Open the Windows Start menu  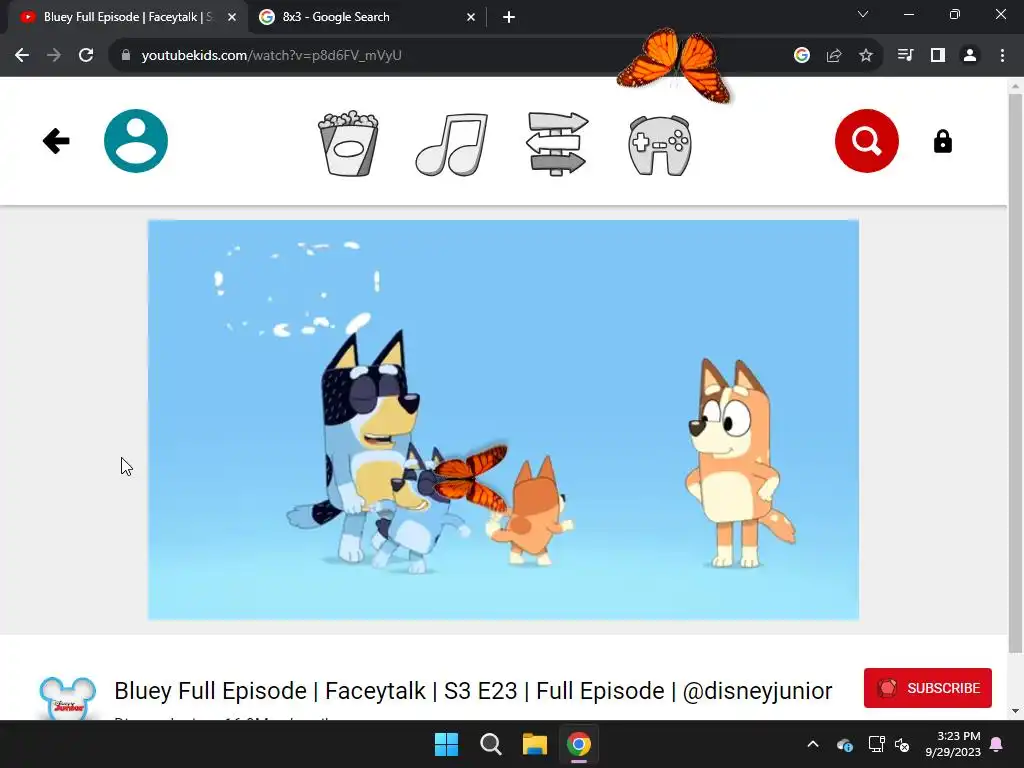[447, 744]
